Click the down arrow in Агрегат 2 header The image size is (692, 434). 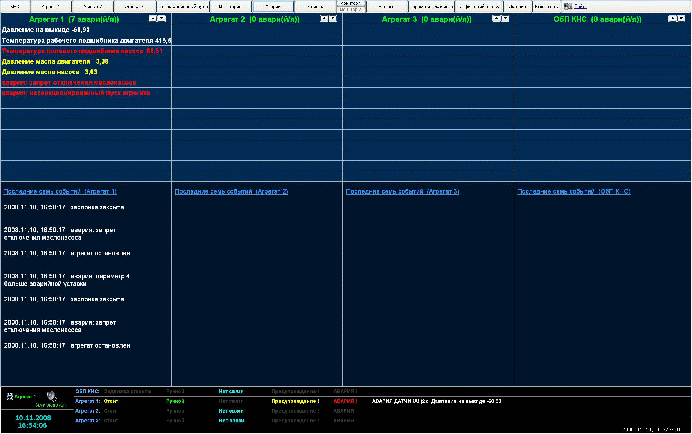[333, 19]
